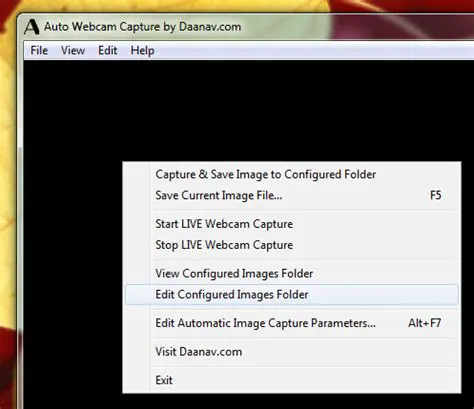474x409 pixels.
Task: Click the window title Auto Webcam Capture by Daanav.com
Action: coord(142,27)
